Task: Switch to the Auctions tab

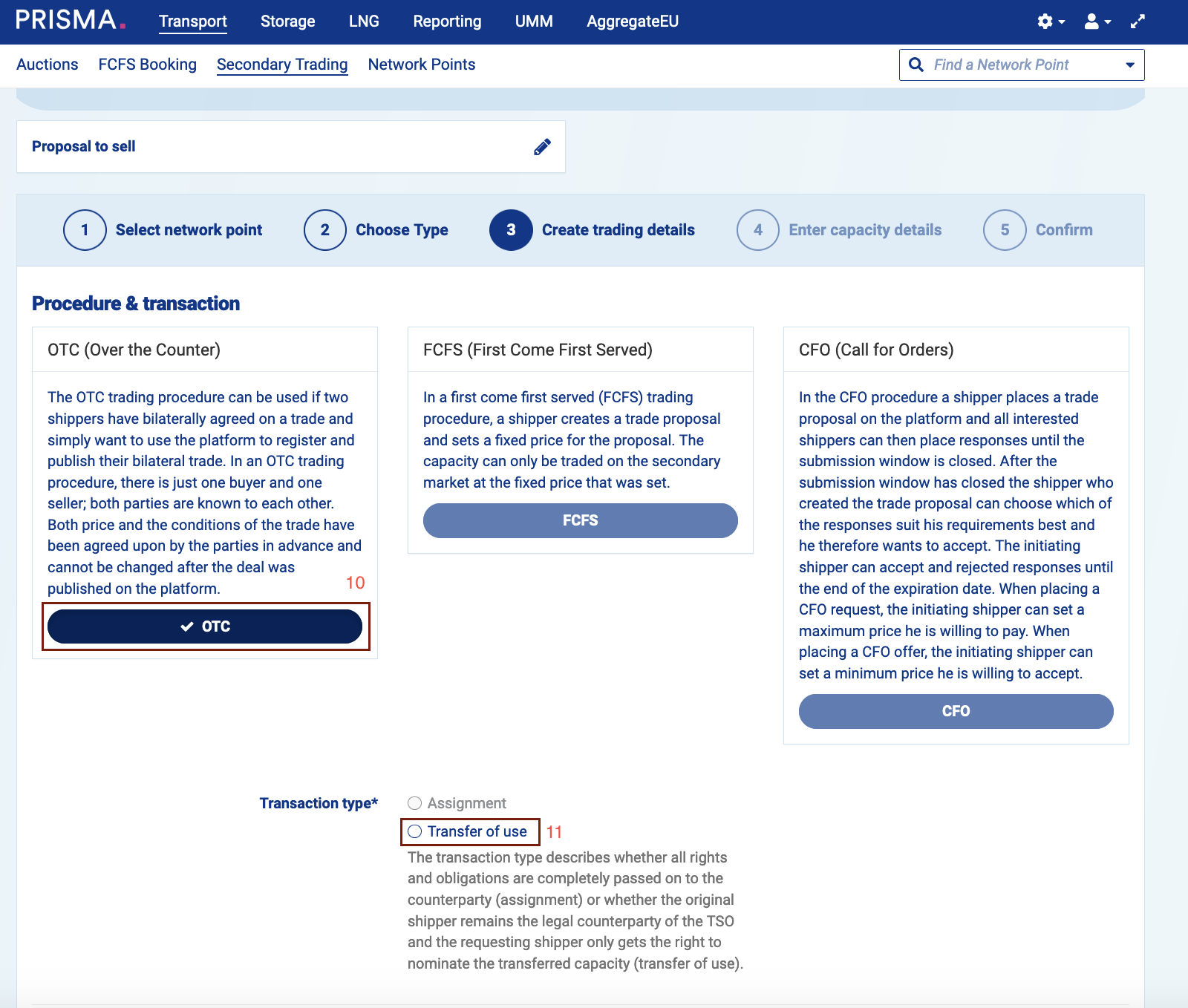Action: (48, 65)
